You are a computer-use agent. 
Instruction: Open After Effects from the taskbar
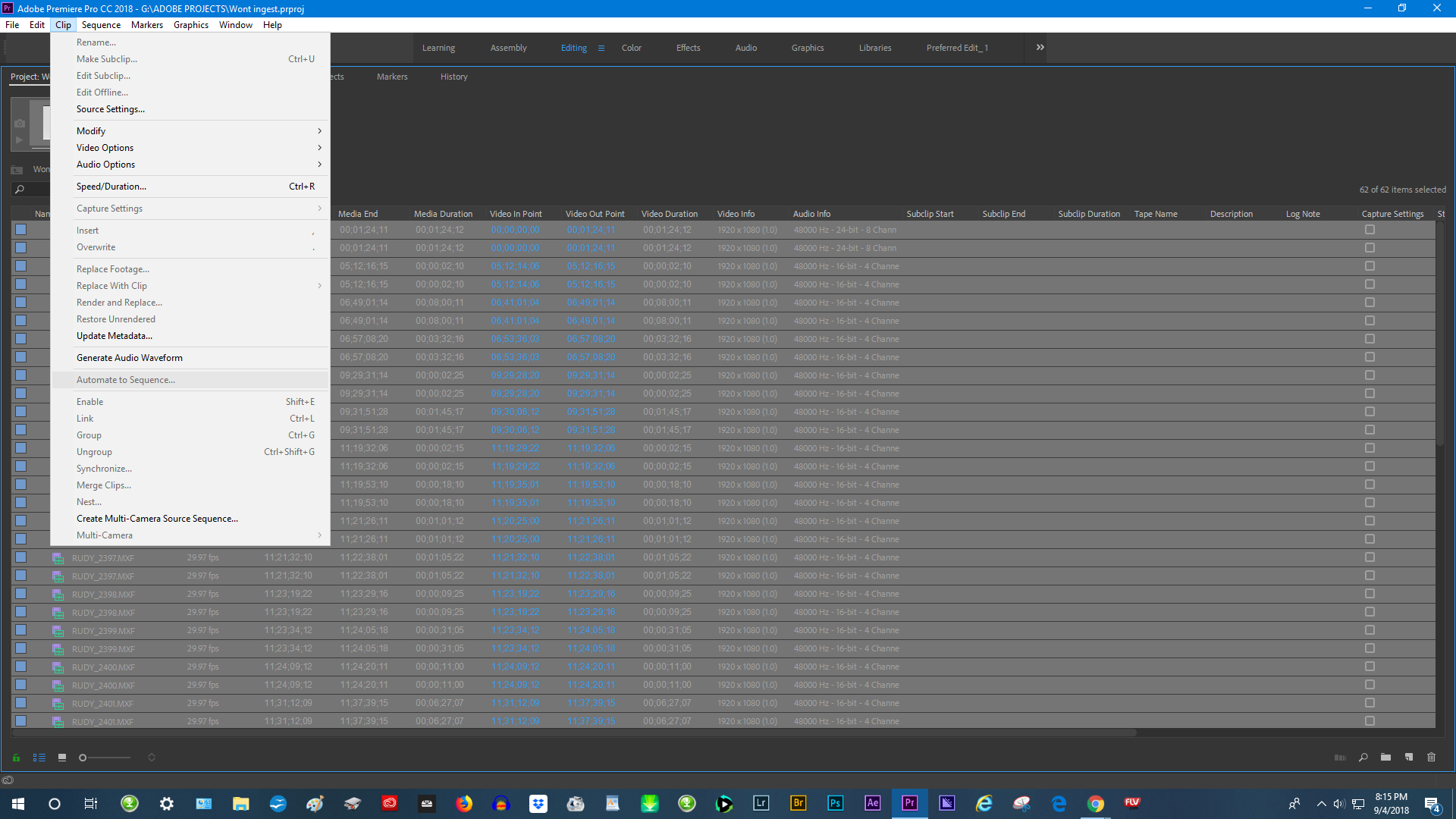point(873,803)
